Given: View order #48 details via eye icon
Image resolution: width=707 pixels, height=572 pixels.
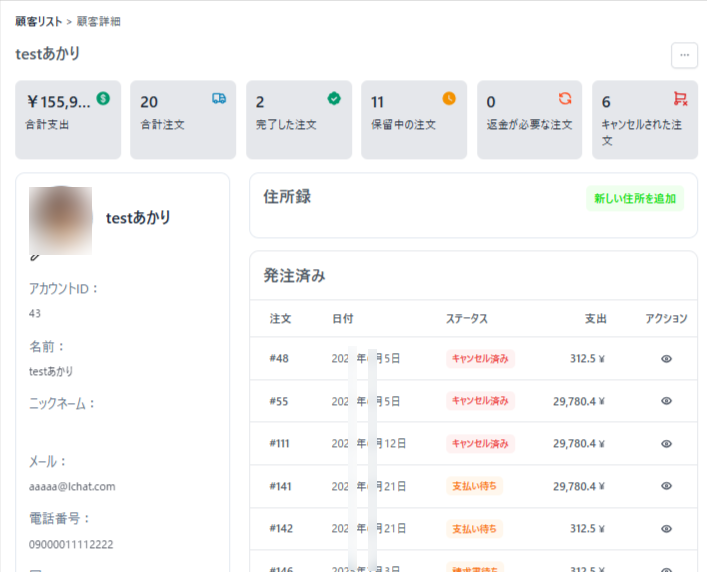Looking at the screenshot, I should pyautogui.click(x=666, y=359).
